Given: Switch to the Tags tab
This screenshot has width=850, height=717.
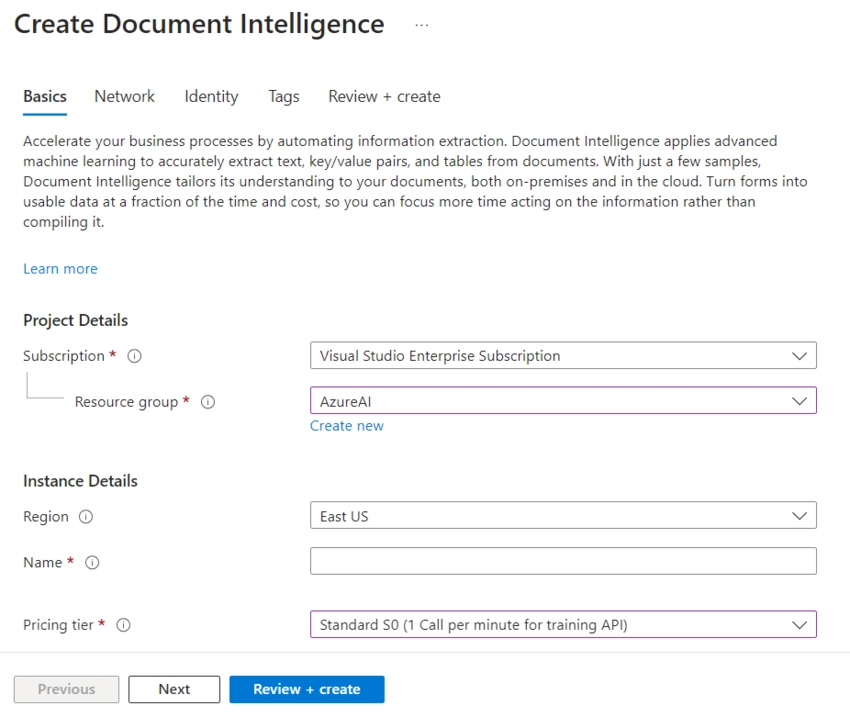Looking at the screenshot, I should pos(284,96).
